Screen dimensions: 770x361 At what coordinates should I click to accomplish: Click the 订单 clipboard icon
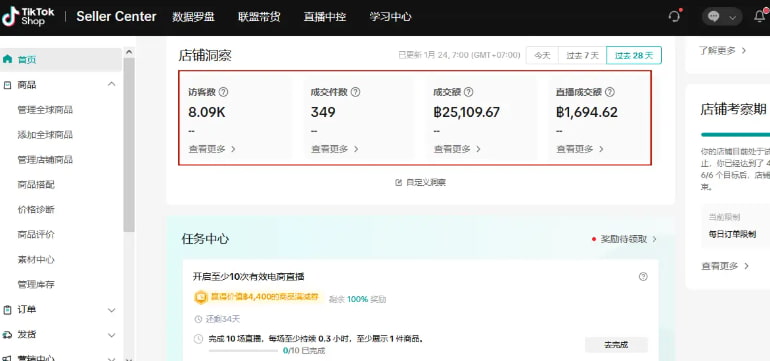click(x=7, y=310)
